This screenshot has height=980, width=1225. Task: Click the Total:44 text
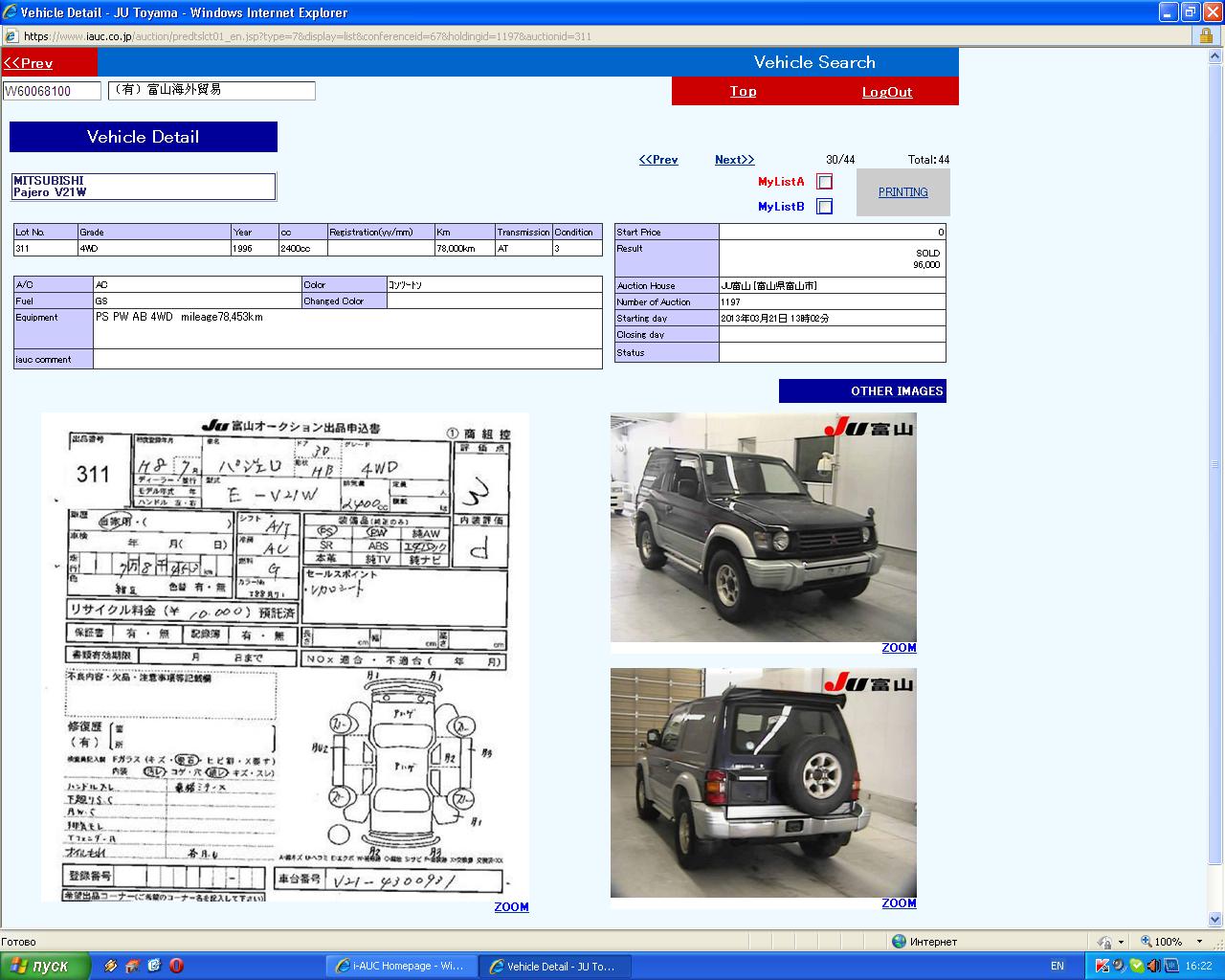[x=928, y=160]
